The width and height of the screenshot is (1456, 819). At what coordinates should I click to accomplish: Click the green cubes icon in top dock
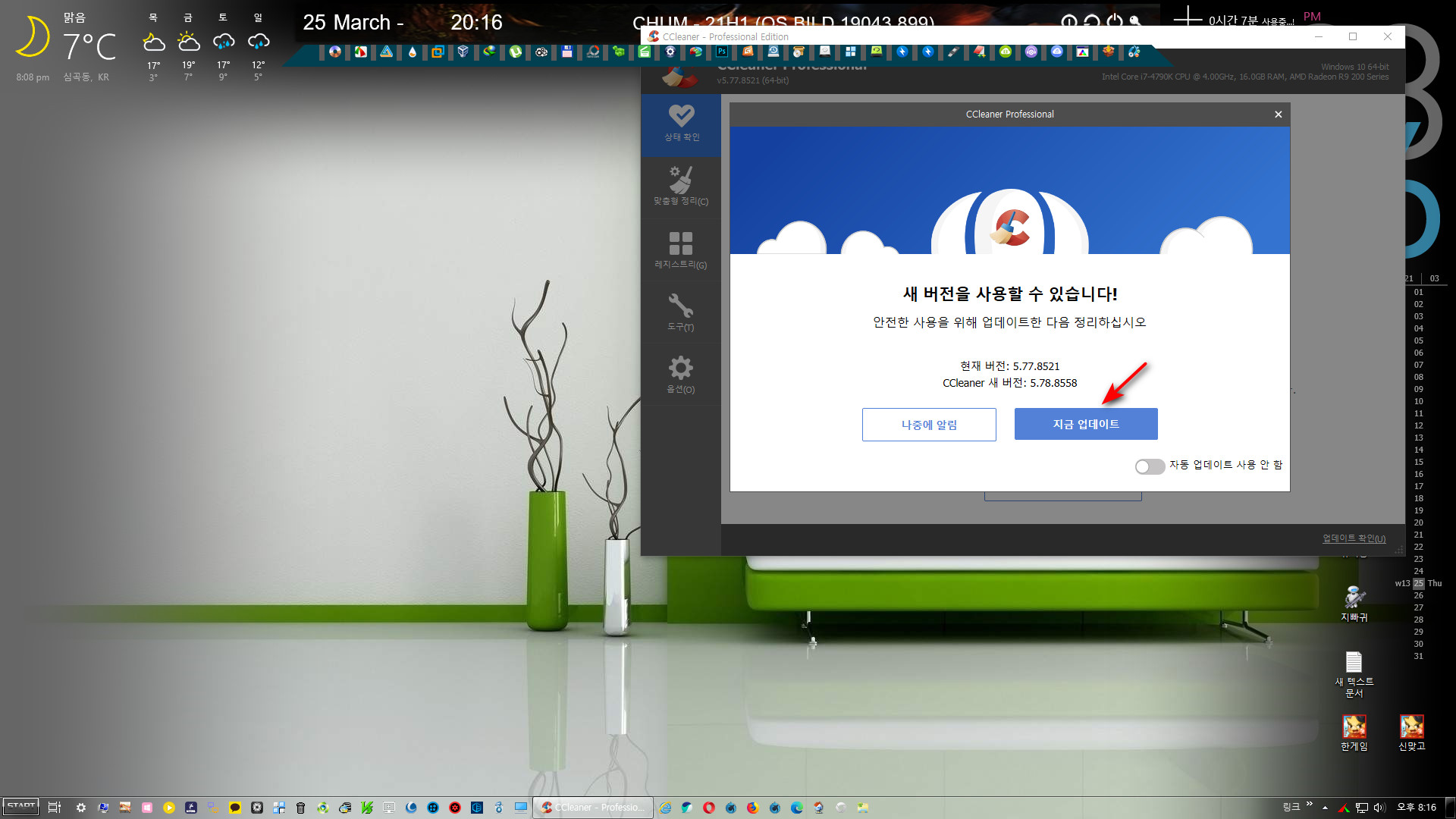coord(619,52)
